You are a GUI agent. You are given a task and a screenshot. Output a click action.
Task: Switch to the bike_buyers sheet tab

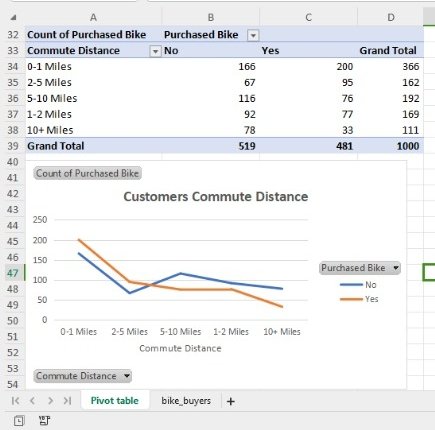tap(186, 400)
